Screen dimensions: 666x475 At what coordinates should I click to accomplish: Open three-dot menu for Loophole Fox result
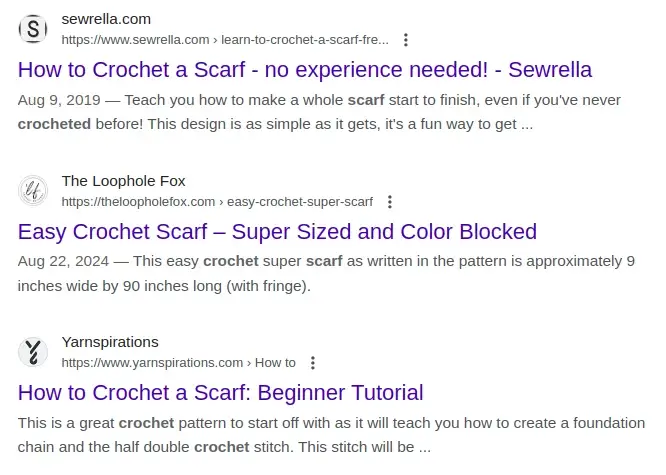[x=390, y=202]
